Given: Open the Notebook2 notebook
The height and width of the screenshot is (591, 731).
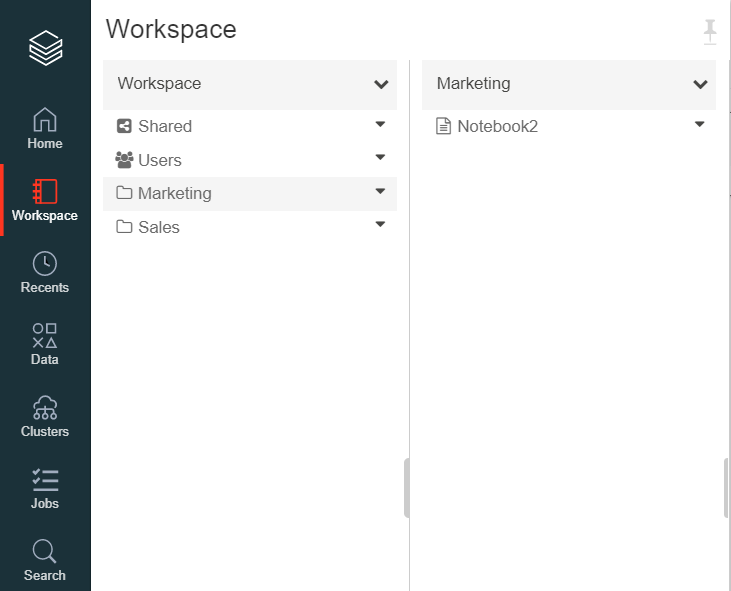Looking at the screenshot, I should [497, 127].
